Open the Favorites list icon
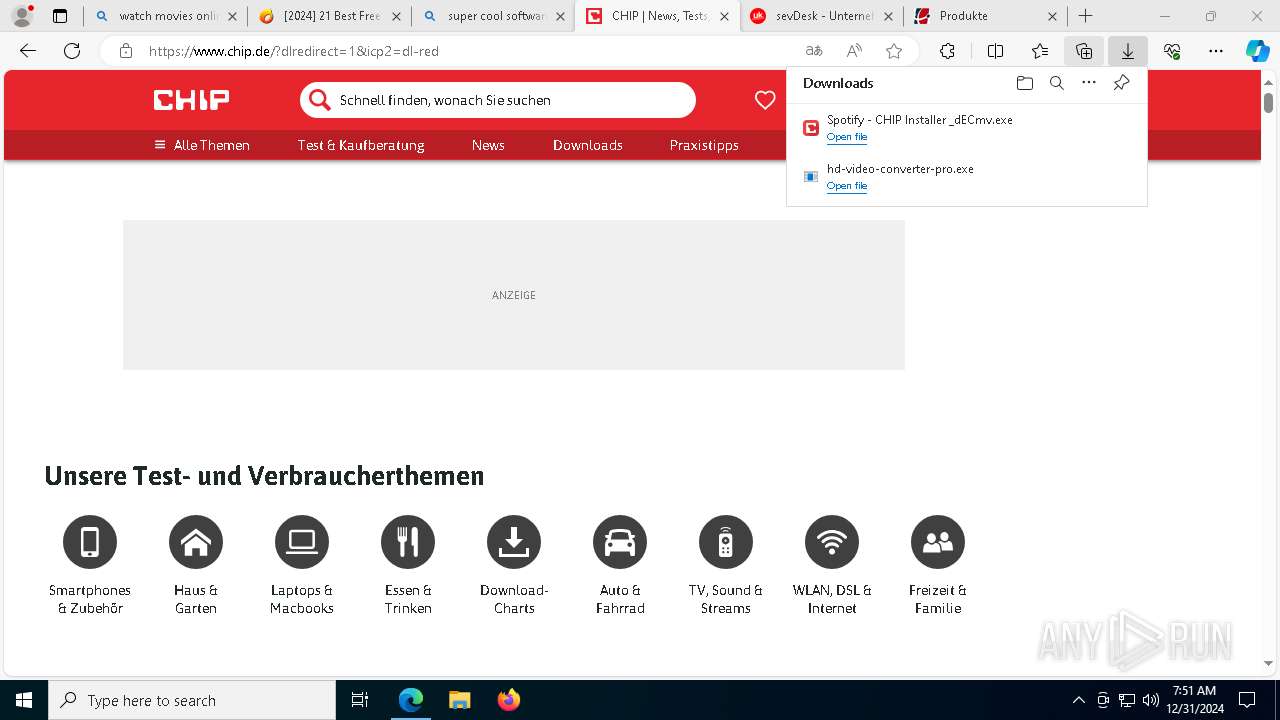The width and height of the screenshot is (1280, 720). (1040, 51)
